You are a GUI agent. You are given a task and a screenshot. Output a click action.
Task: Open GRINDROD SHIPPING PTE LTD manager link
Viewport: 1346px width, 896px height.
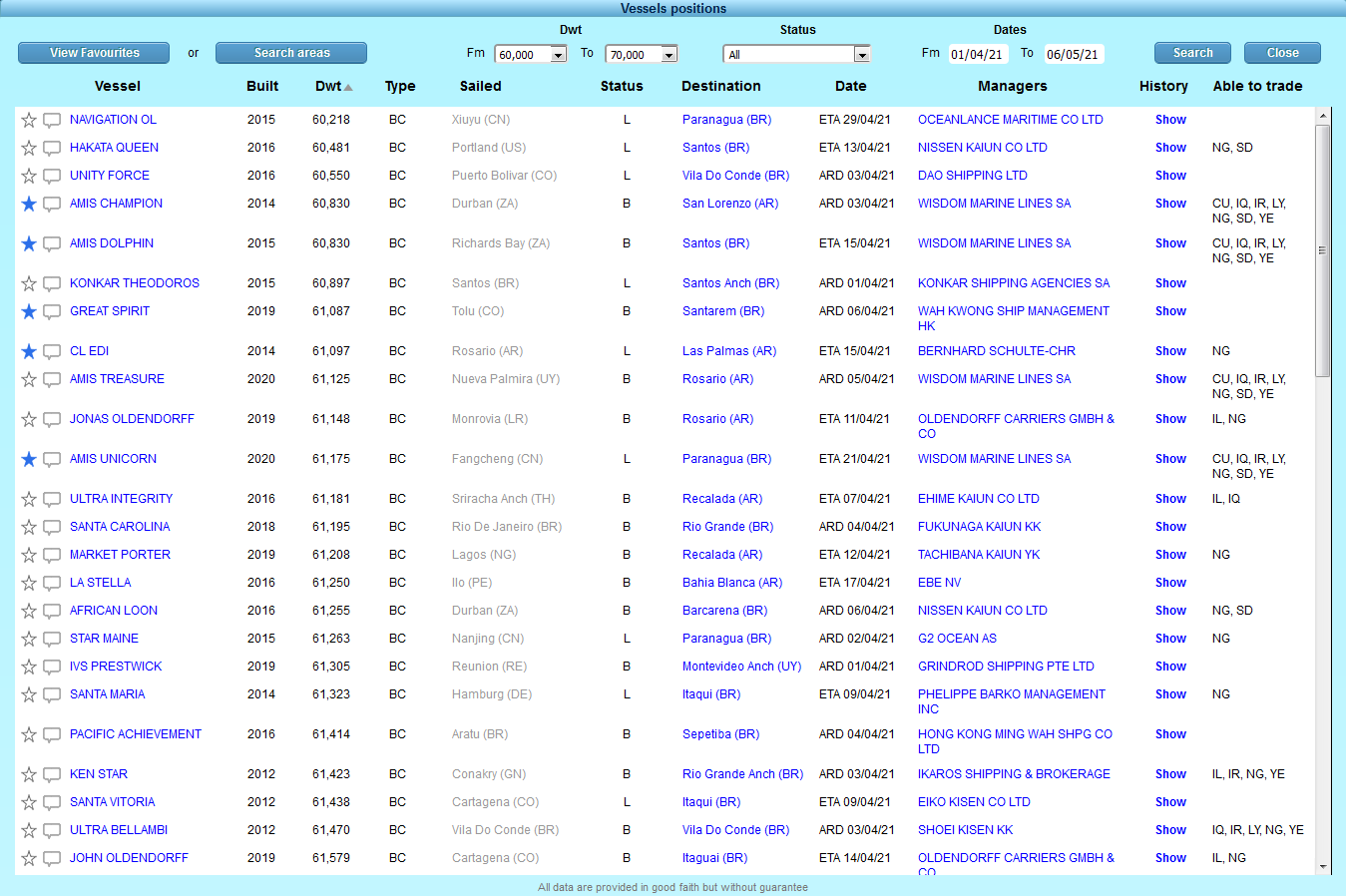pos(1006,667)
